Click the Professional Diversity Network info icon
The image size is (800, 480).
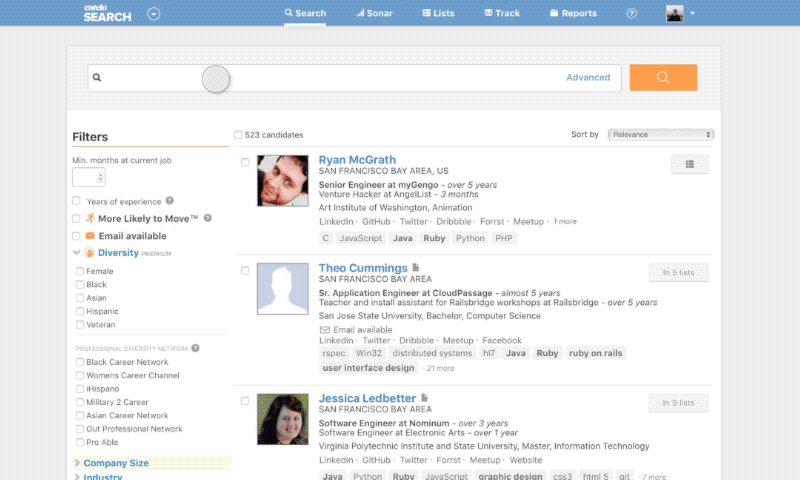[195, 348]
